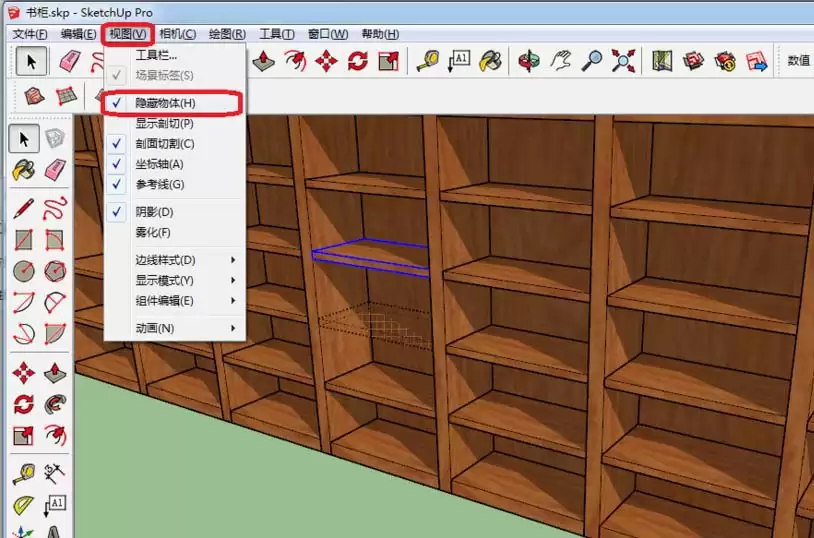
Task: Select the A1 Text tool in the horizontal toolbar
Action: click(459, 61)
